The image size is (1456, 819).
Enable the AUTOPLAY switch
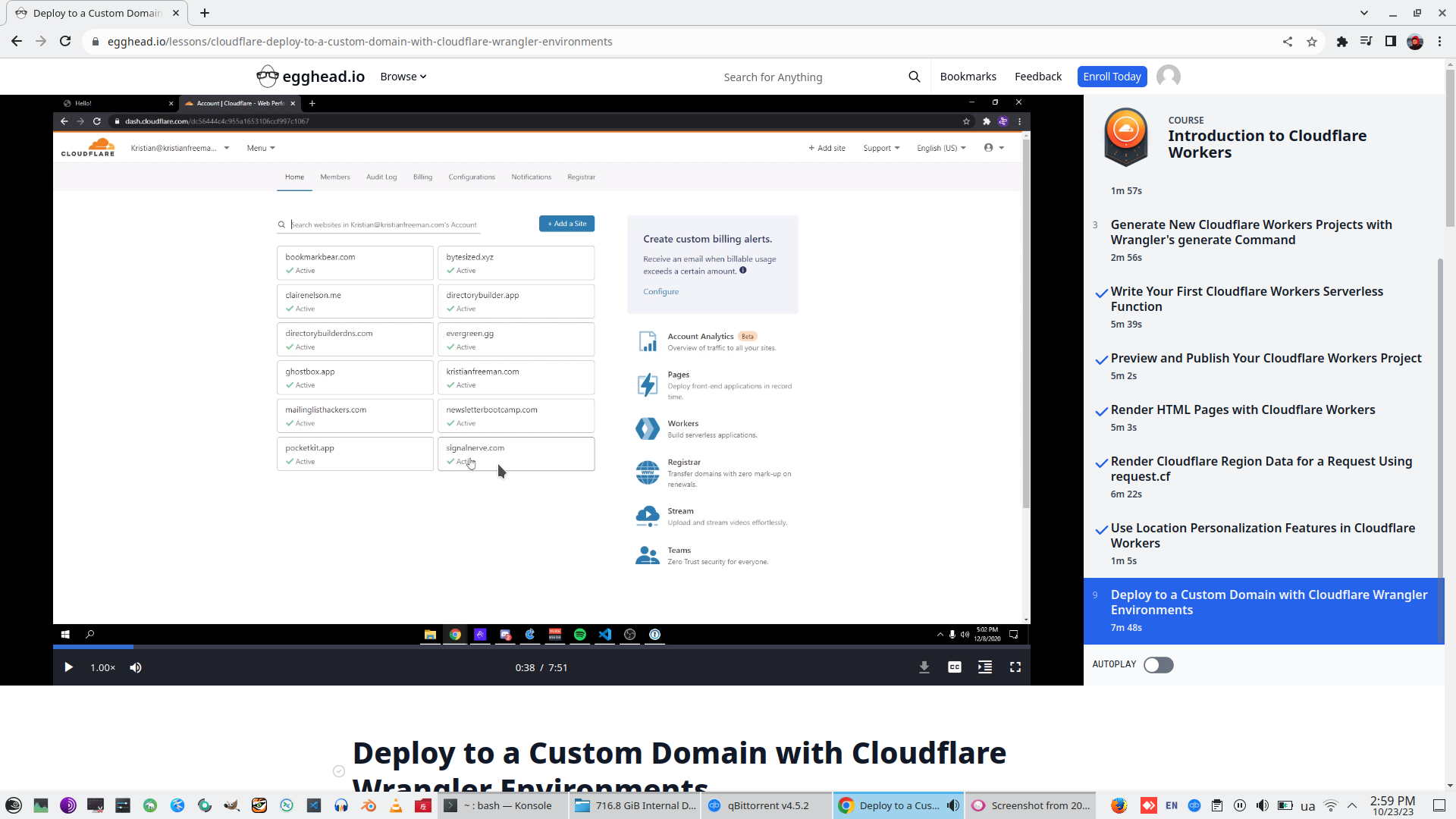pos(1158,665)
